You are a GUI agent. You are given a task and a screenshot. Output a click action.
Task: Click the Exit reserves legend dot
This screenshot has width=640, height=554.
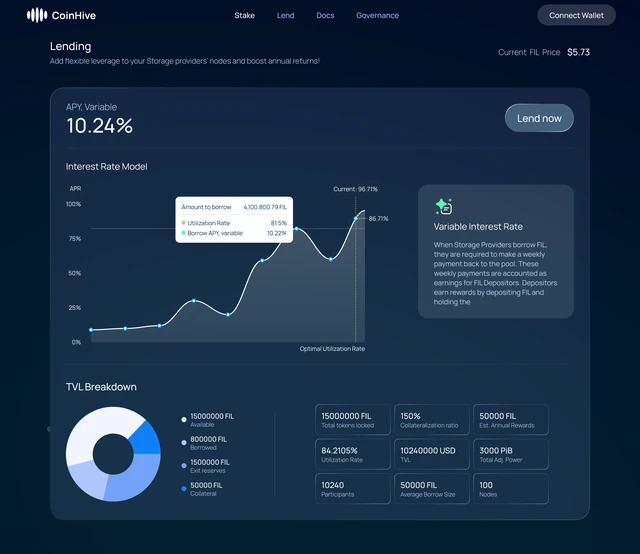click(184, 465)
